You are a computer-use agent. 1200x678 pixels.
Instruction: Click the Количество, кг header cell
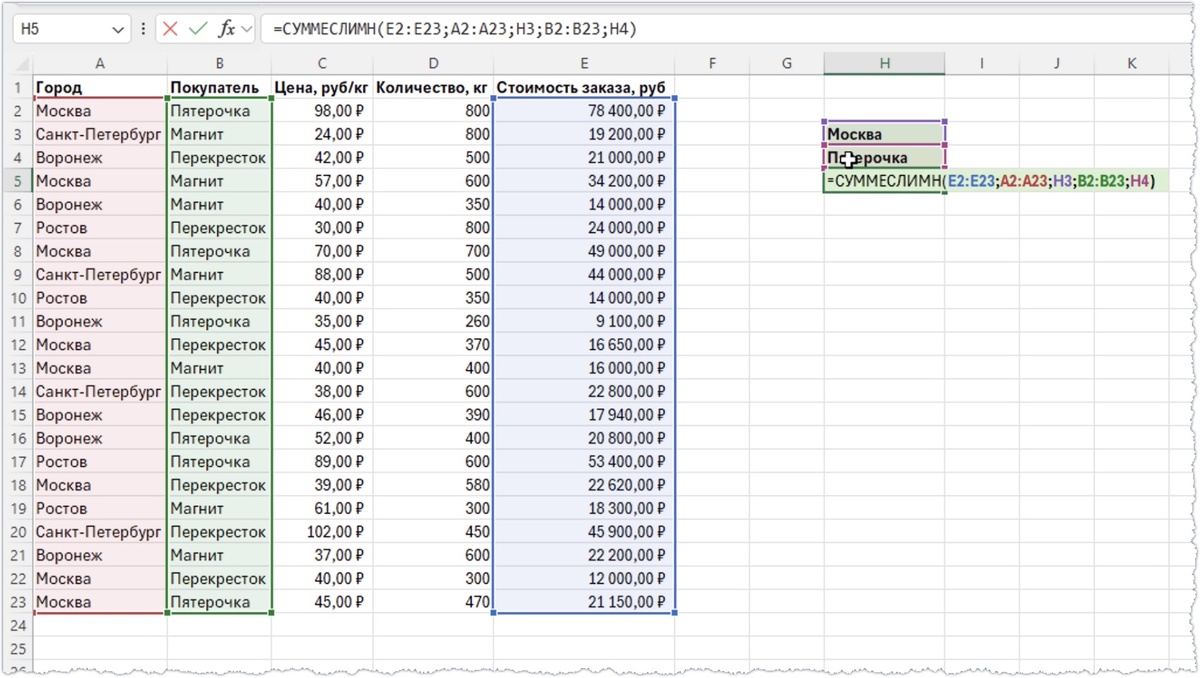coord(433,88)
